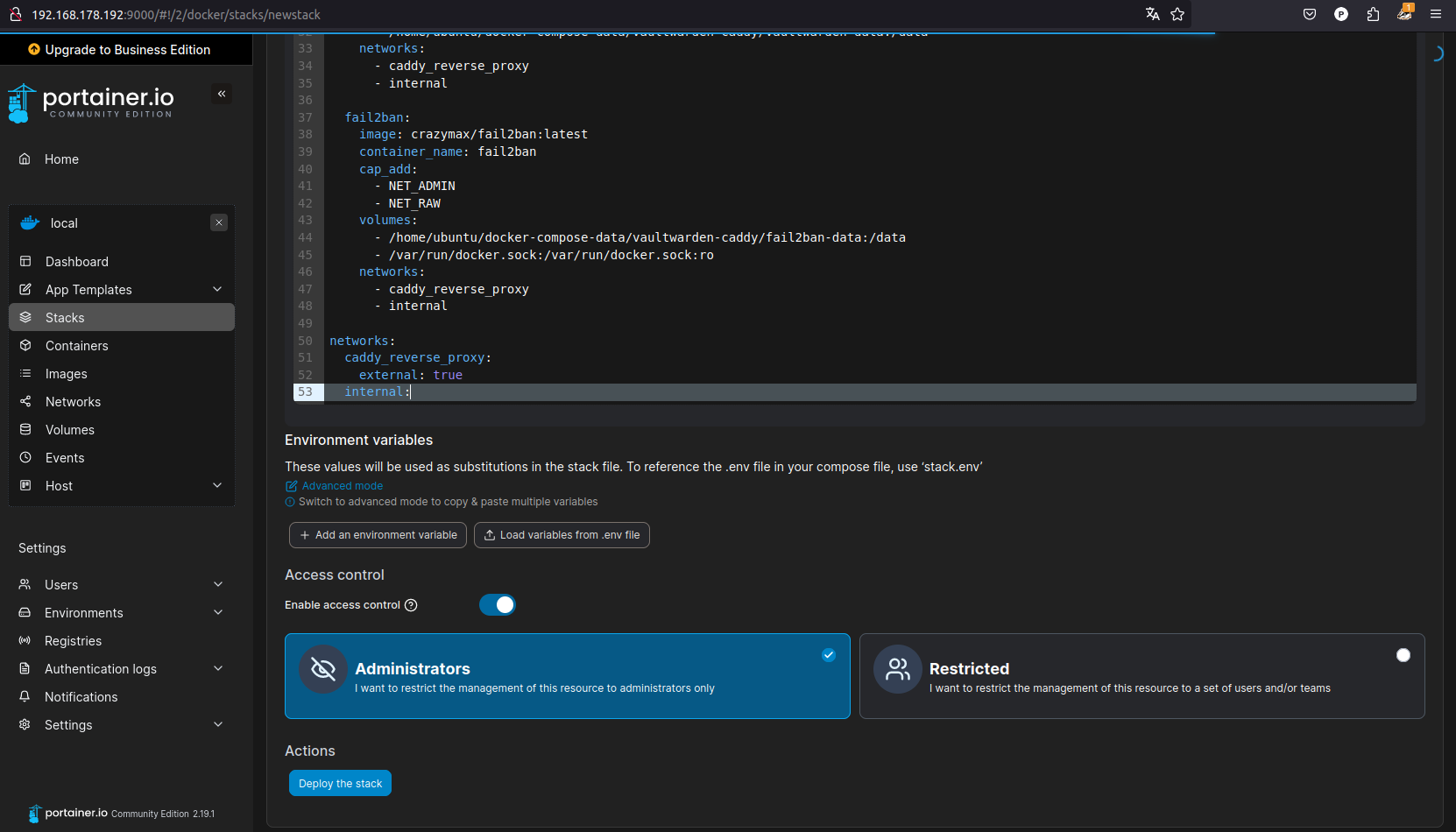This screenshot has height=832, width=1456.
Task: Toggle Enable access control switch off
Action: coord(497,605)
